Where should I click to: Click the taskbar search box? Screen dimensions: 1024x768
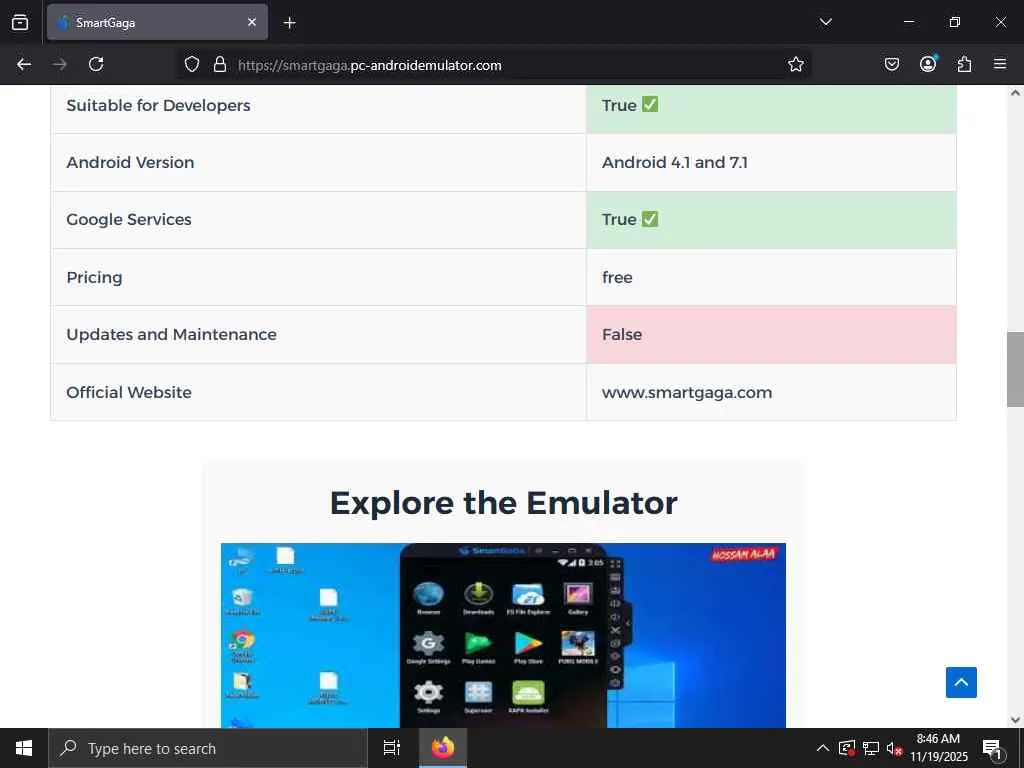(x=208, y=748)
